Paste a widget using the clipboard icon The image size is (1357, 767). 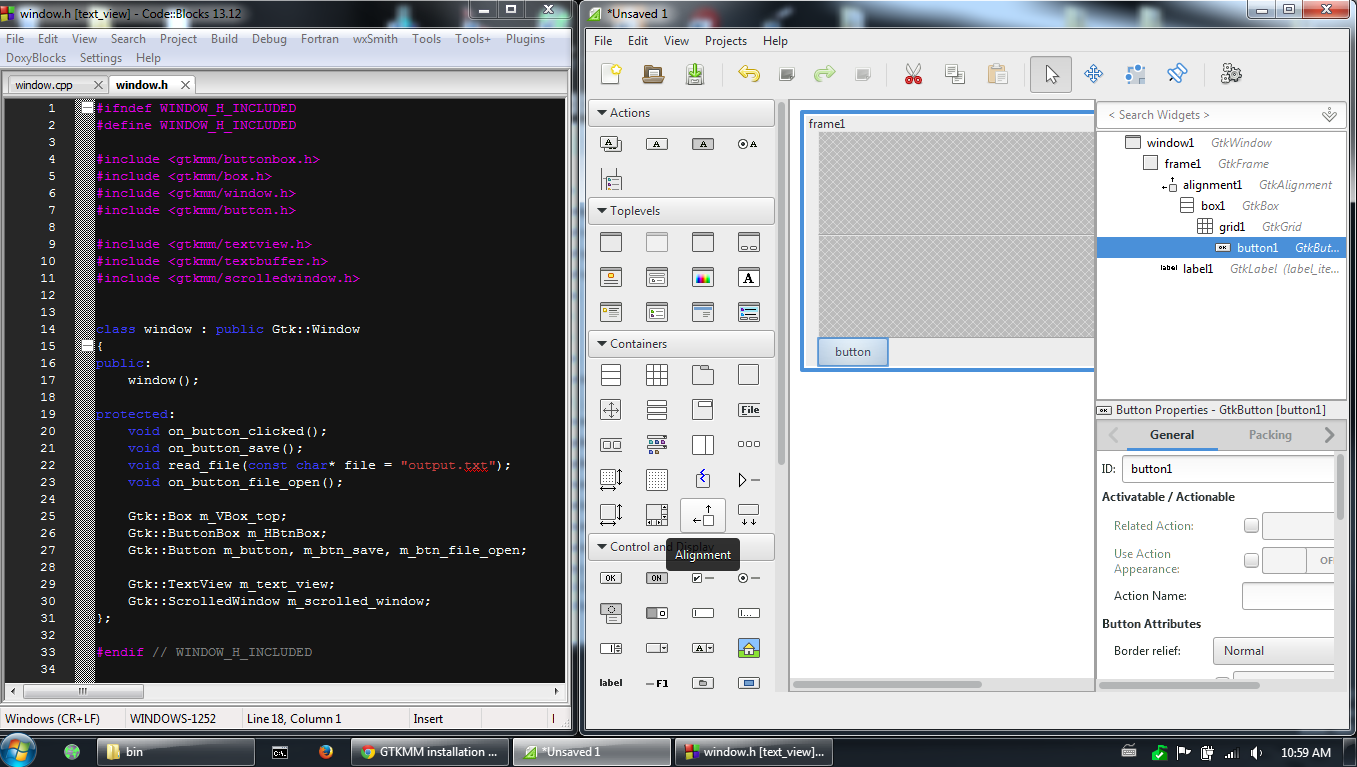pos(996,74)
